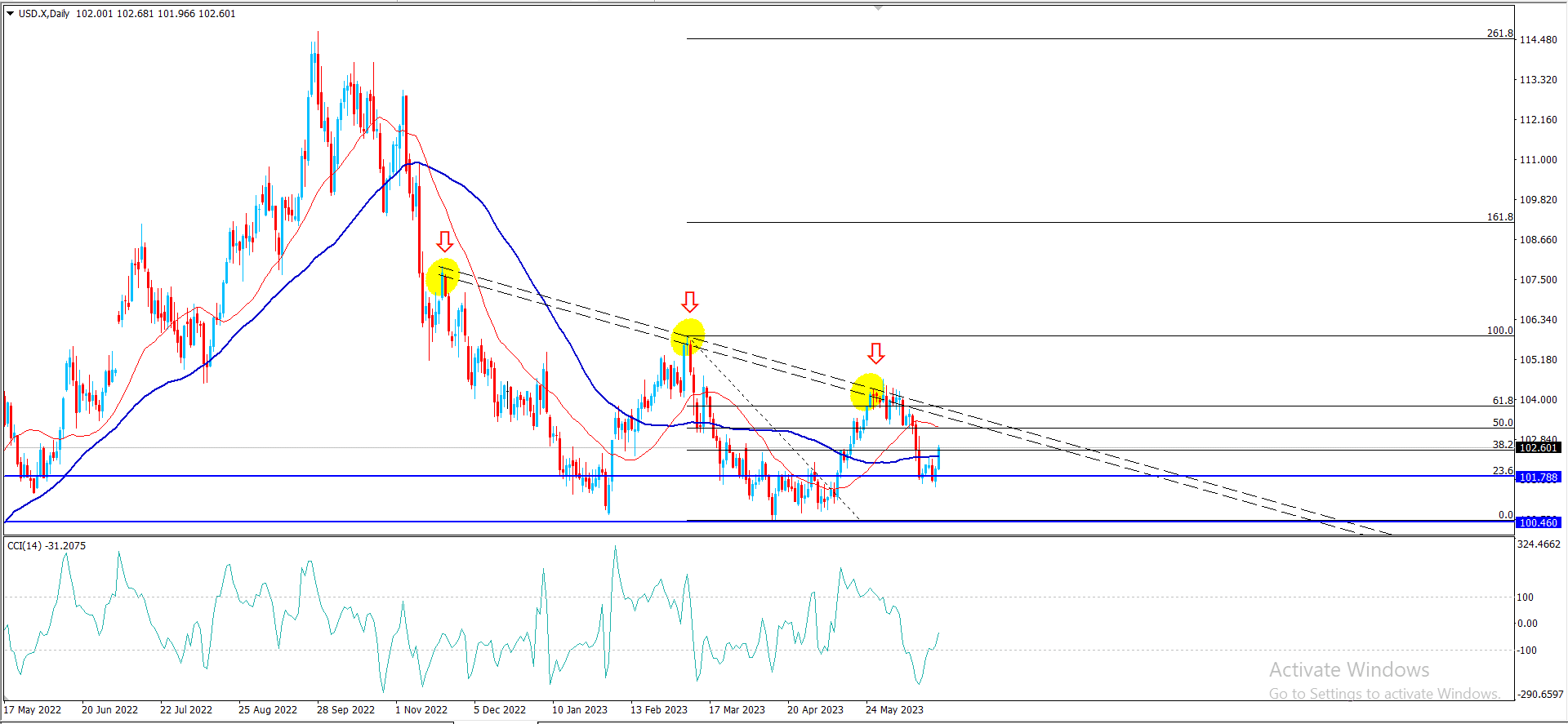Click the -100 level on the CCI scale
1568x724 pixels.
click(1526, 650)
